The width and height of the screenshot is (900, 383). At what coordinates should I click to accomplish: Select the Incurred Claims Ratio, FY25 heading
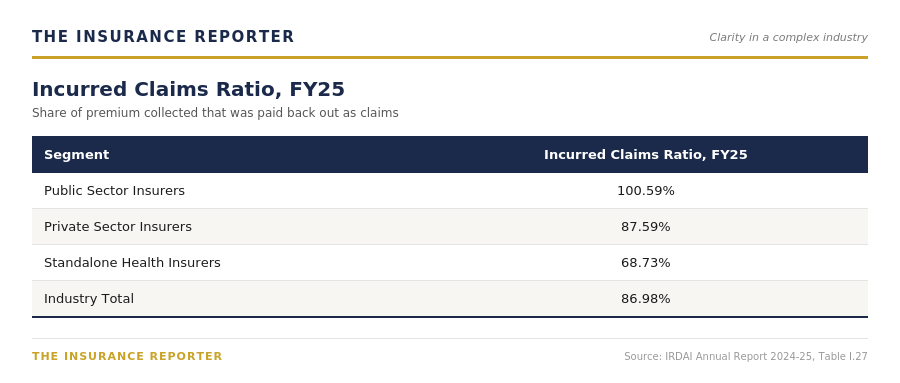coord(188,90)
